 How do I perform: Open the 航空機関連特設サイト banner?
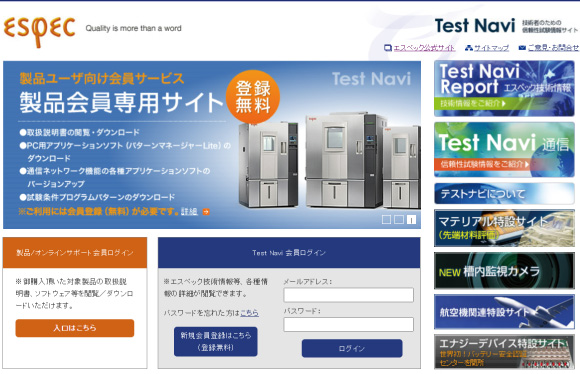coord(504,312)
